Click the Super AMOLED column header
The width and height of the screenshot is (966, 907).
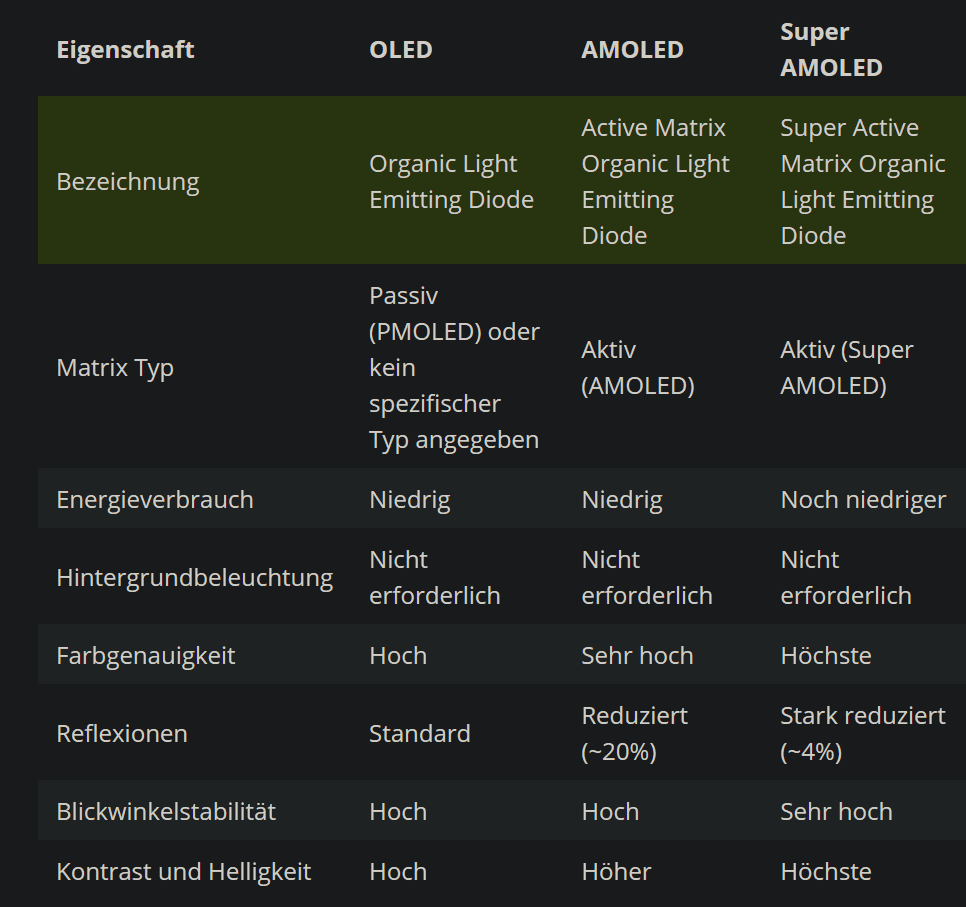[831, 49]
